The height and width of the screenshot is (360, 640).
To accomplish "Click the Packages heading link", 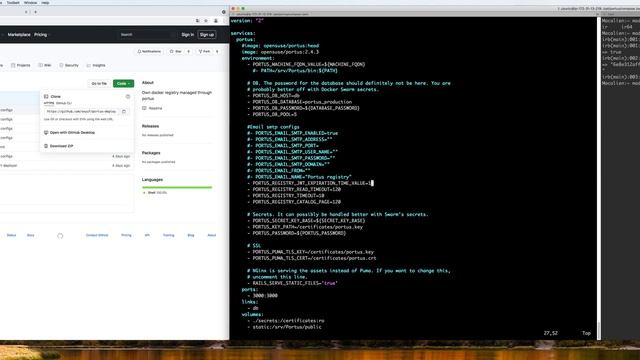I will click(151, 153).
